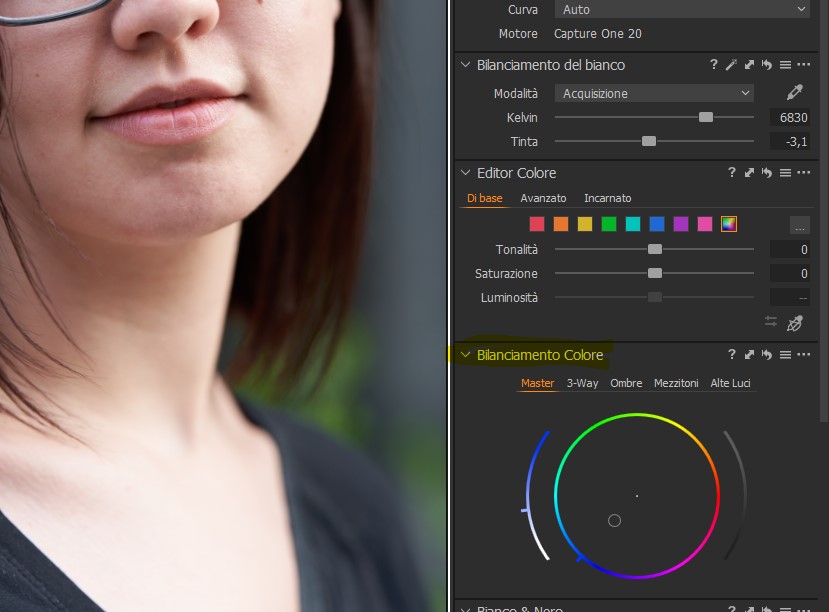Select the Mezzitoni color balance tab
This screenshot has width=829, height=612.
[x=676, y=383]
